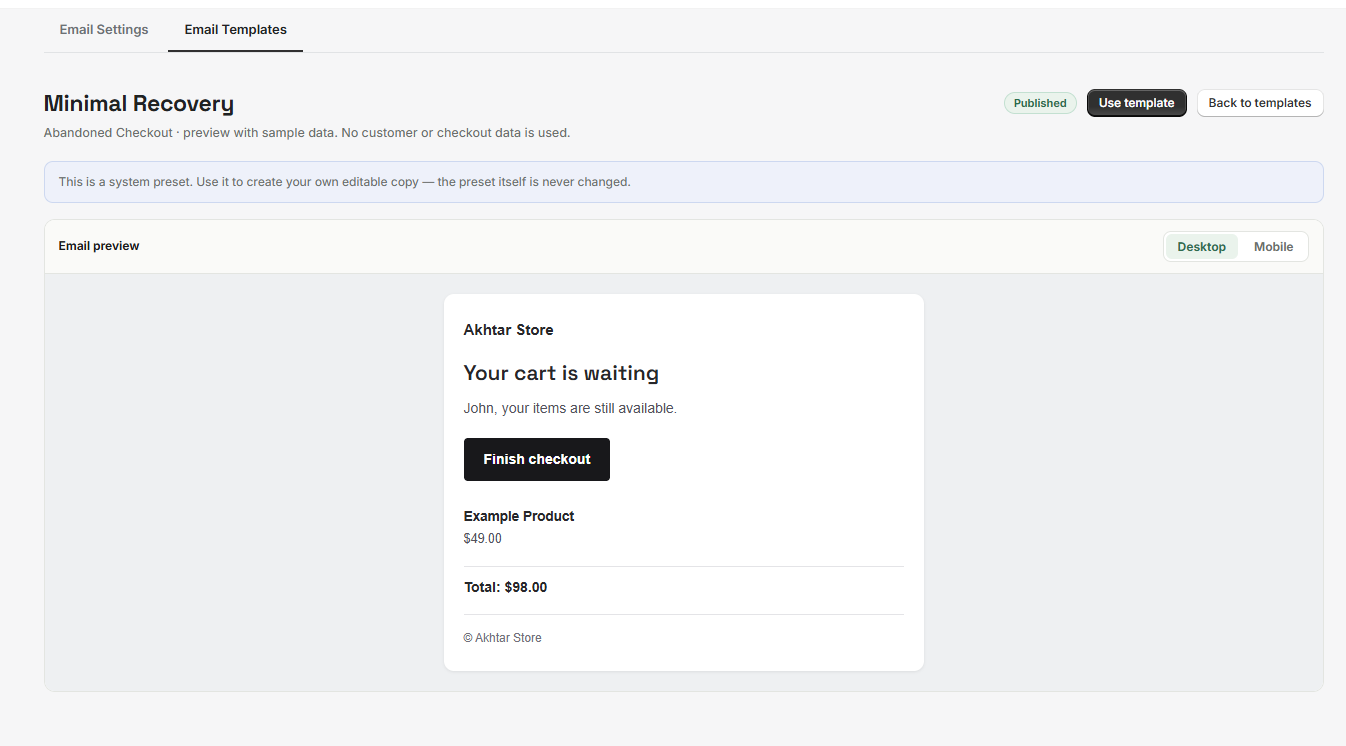Click the © Akhtar Store footer
Image resolution: width=1346 pixels, height=746 pixels.
click(503, 638)
